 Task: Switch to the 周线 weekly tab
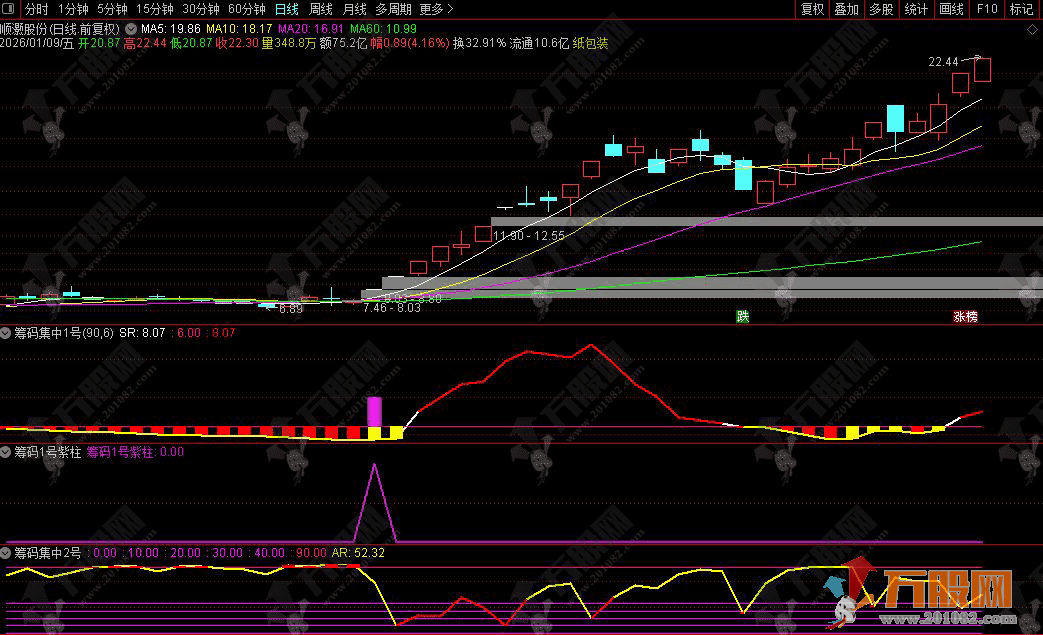click(320, 9)
